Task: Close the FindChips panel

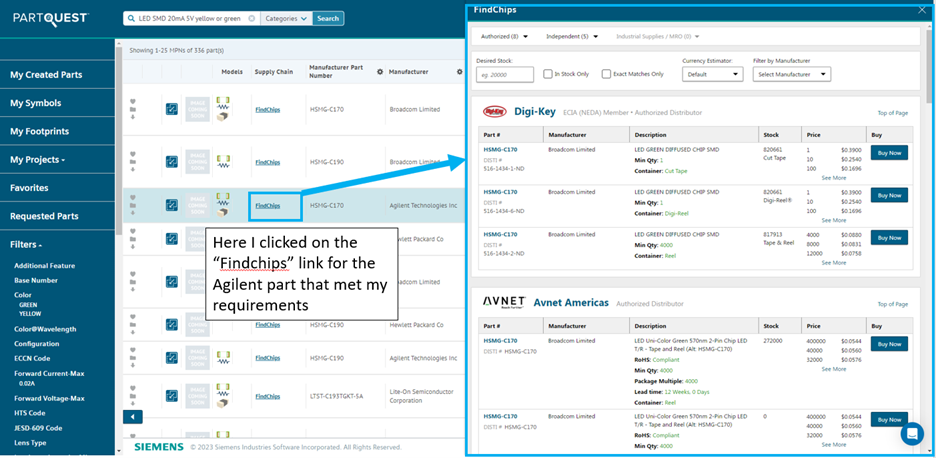Action: coord(921,10)
